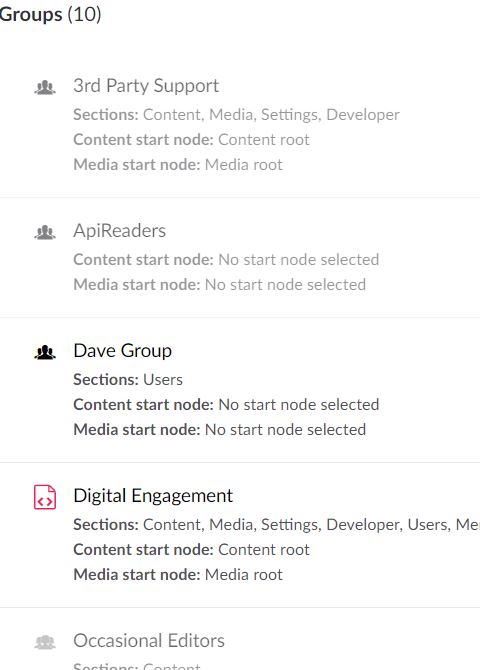480x670 pixels.
Task: Click the 3rd Party Support group icon
Action: [x=45, y=88]
